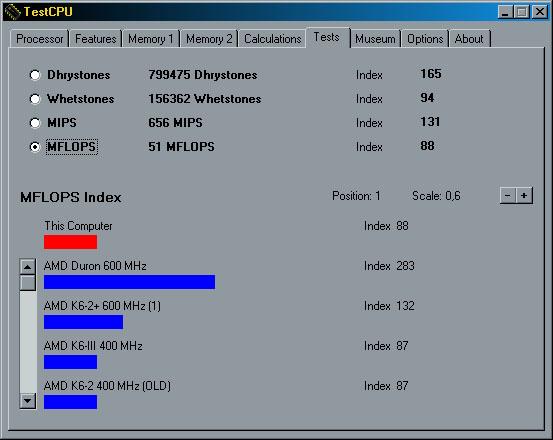Open the Memory 2 tab
Image resolution: width=553 pixels, height=440 pixels.
click(x=209, y=39)
